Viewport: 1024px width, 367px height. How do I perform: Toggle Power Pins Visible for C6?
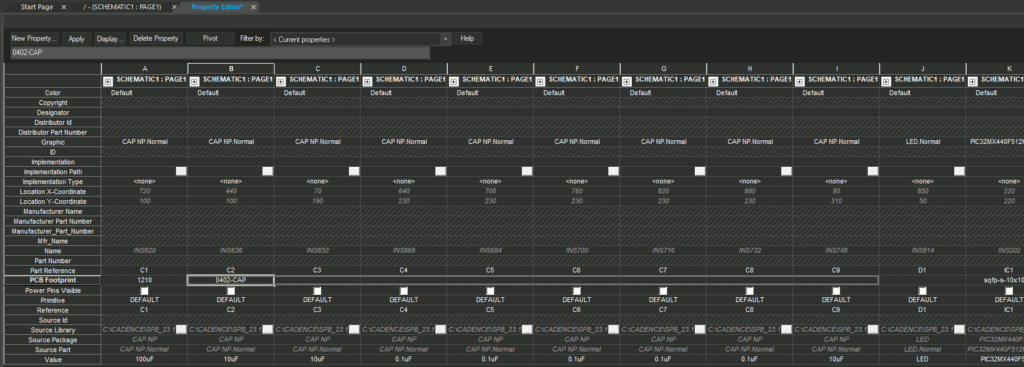point(577,291)
